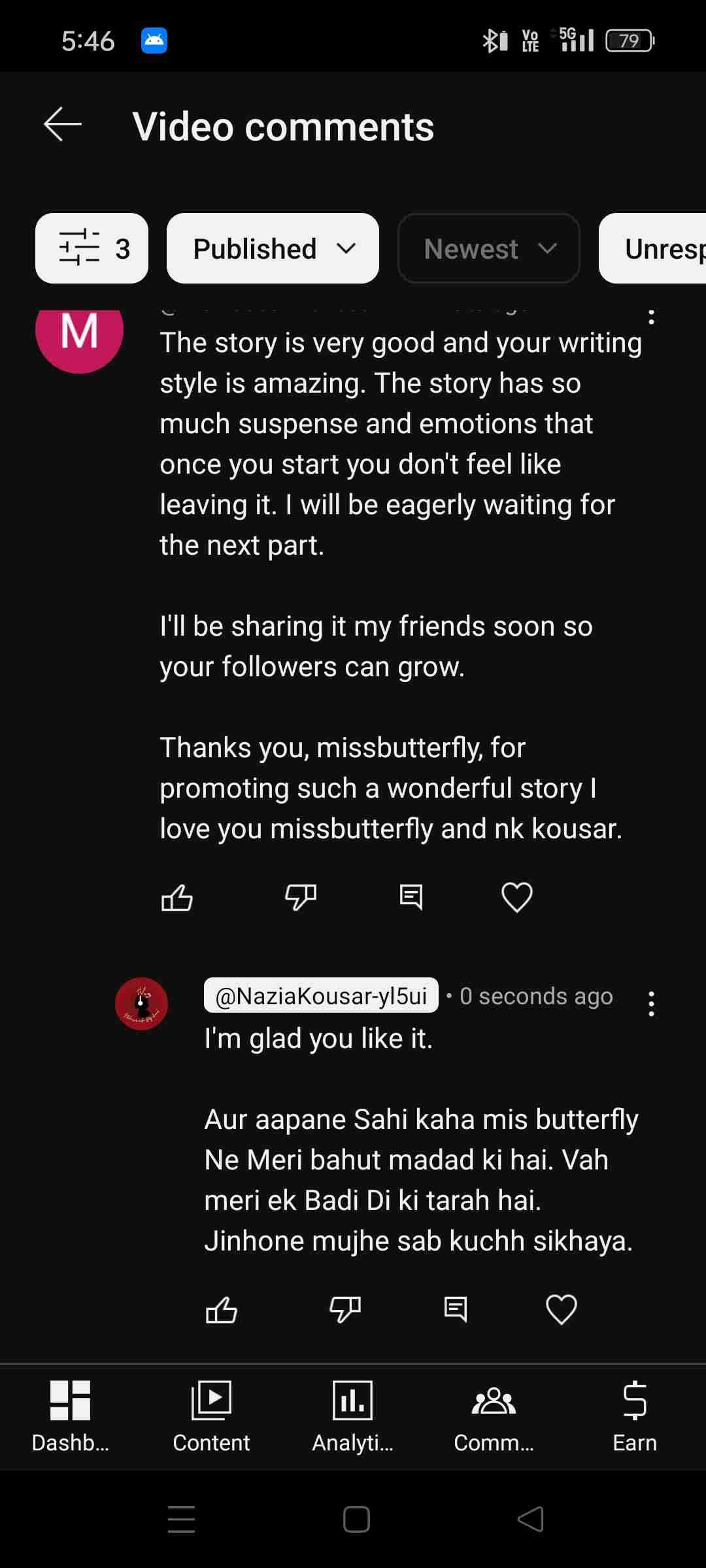Expand the Published status dropdown
Viewport: 706px width, 1568px height.
pyautogui.click(x=273, y=248)
